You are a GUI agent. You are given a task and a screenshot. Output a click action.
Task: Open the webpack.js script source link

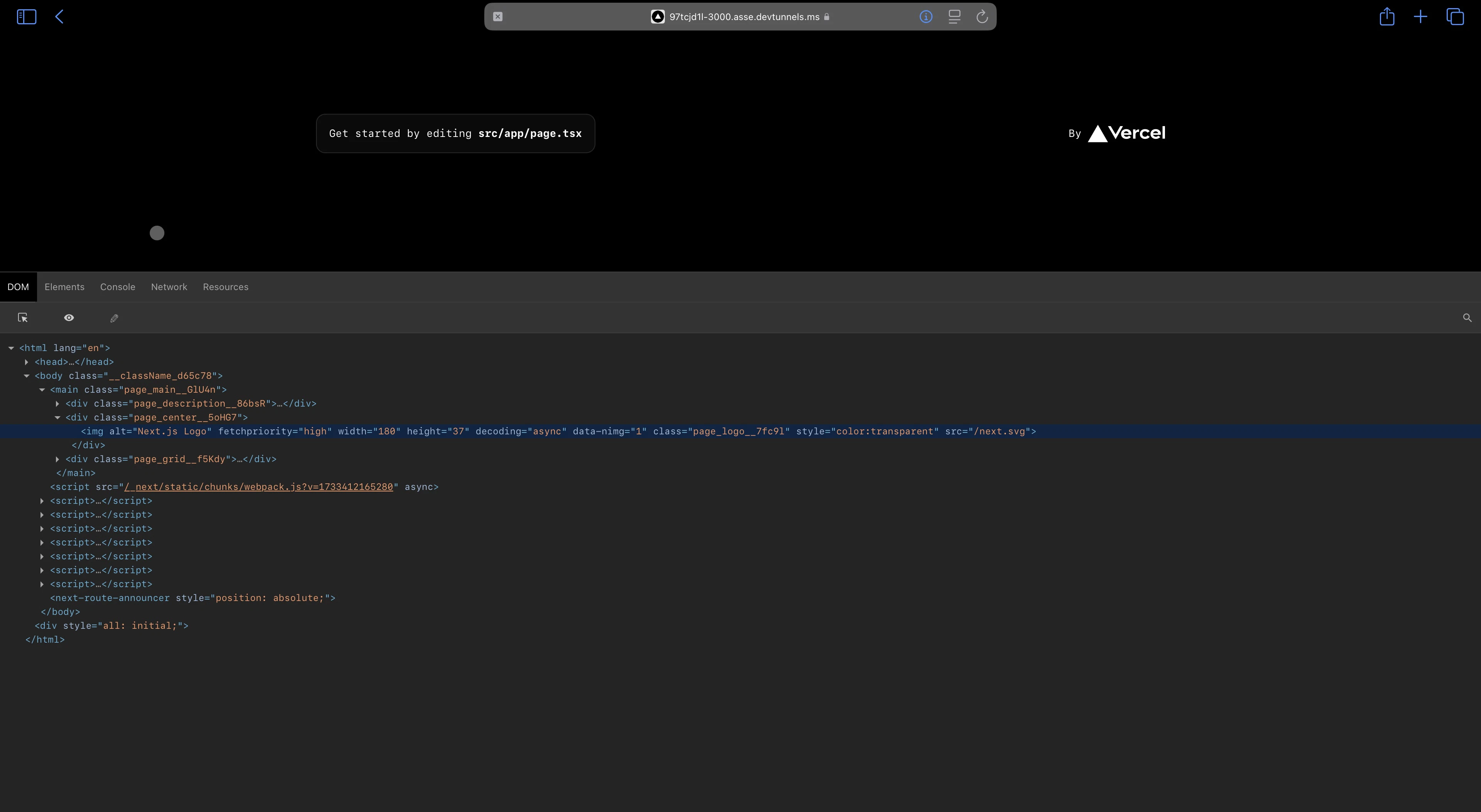(x=259, y=487)
